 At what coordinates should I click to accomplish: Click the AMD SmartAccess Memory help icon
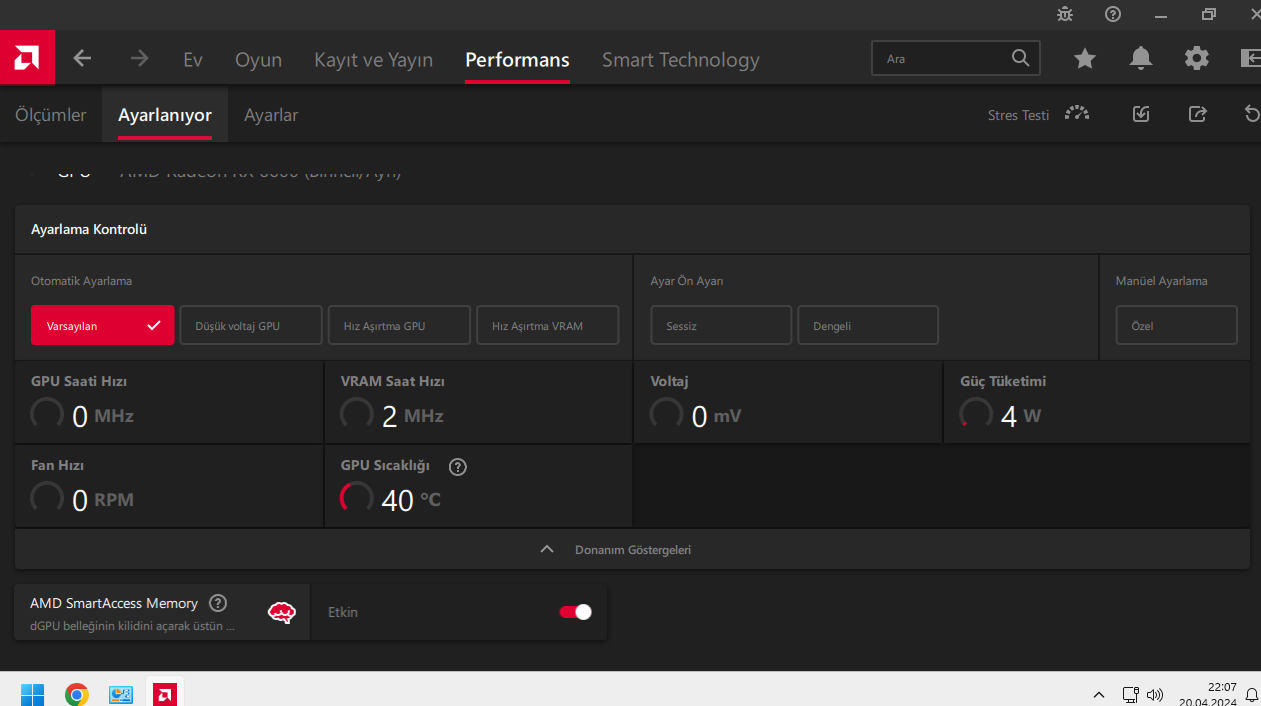tap(218, 603)
